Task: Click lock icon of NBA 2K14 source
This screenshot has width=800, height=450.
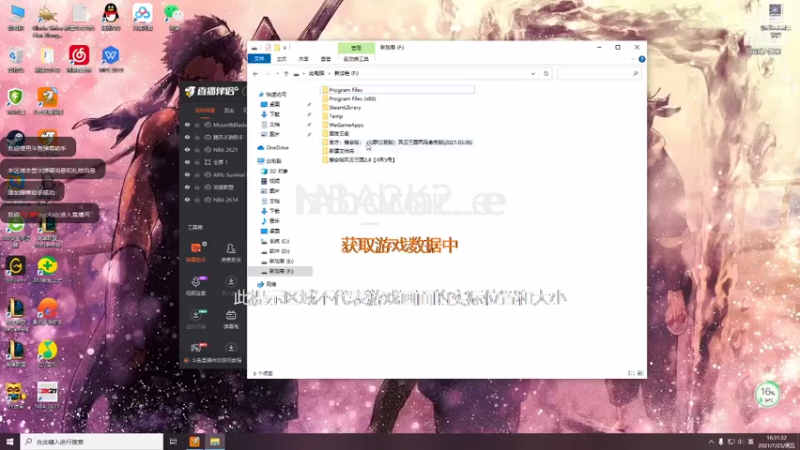Action: pyautogui.click(x=197, y=200)
